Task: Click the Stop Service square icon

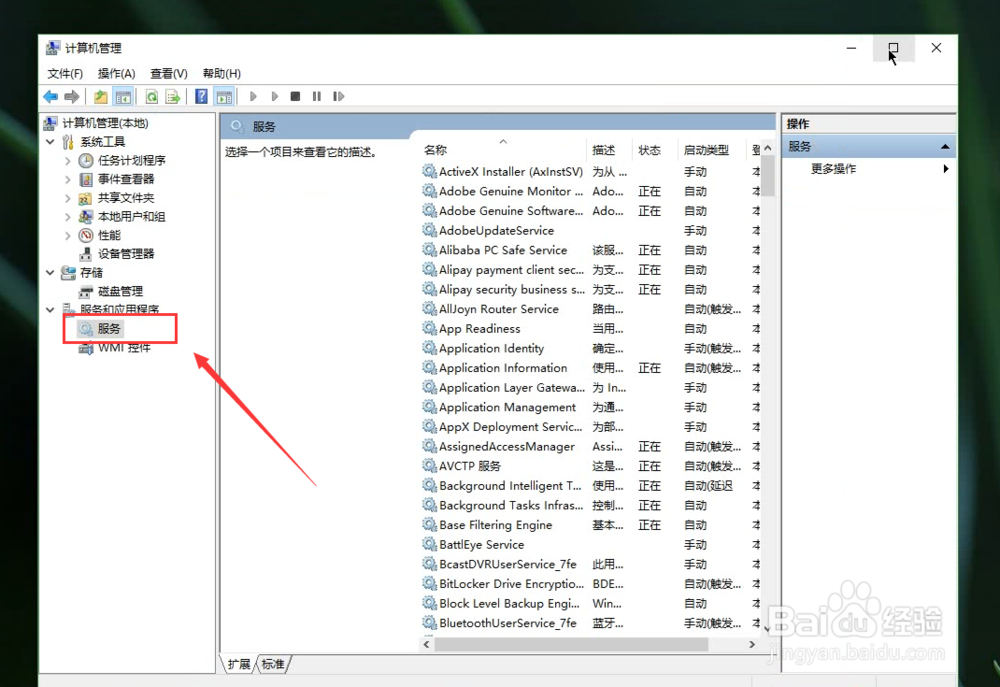Action: (x=295, y=96)
